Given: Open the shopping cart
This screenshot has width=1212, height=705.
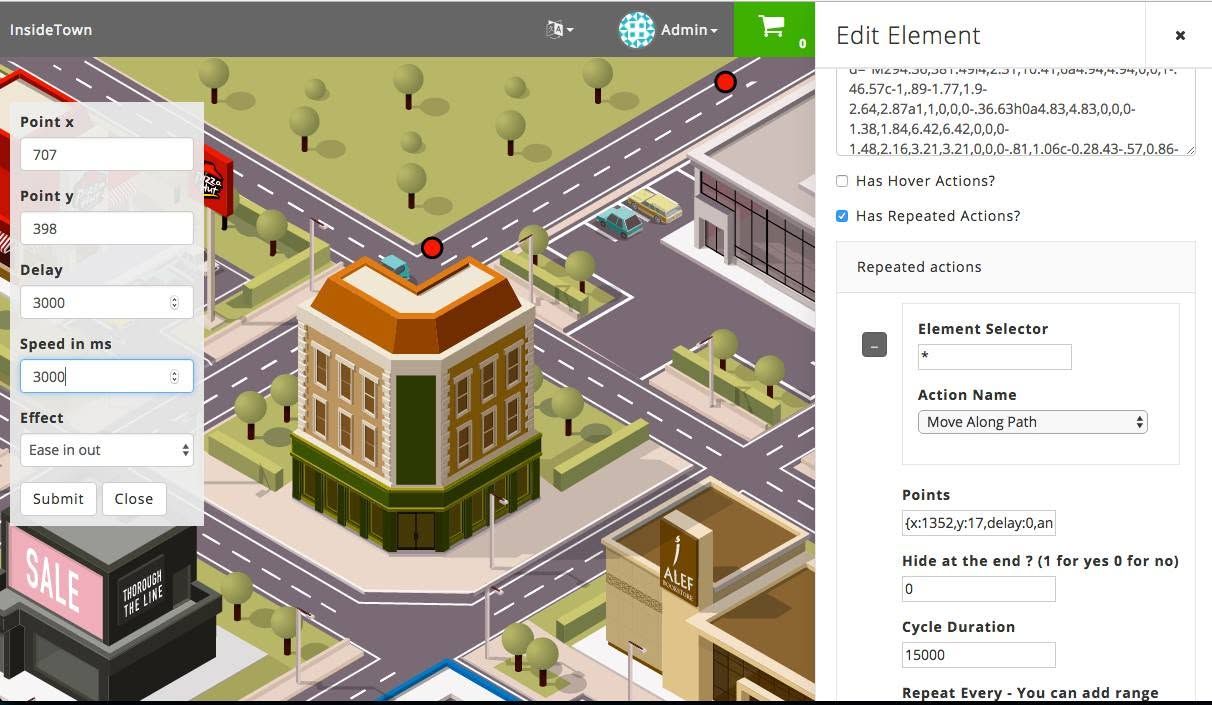Looking at the screenshot, I should [774, 29].
